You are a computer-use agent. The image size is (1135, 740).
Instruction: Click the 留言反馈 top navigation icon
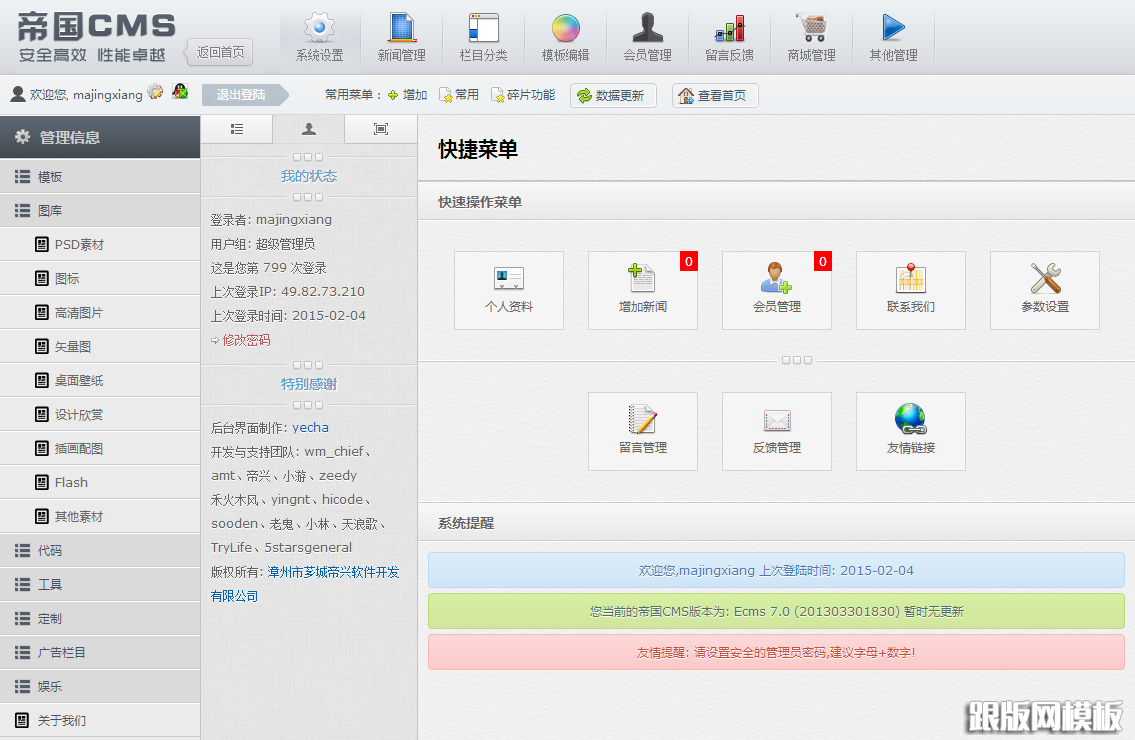[x=728, y=36]
